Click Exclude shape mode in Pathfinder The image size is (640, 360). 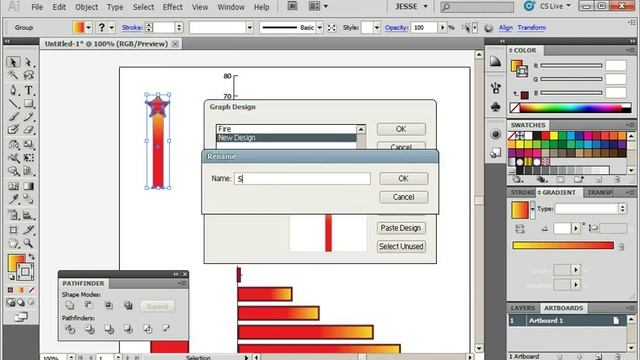coord(128,305)
